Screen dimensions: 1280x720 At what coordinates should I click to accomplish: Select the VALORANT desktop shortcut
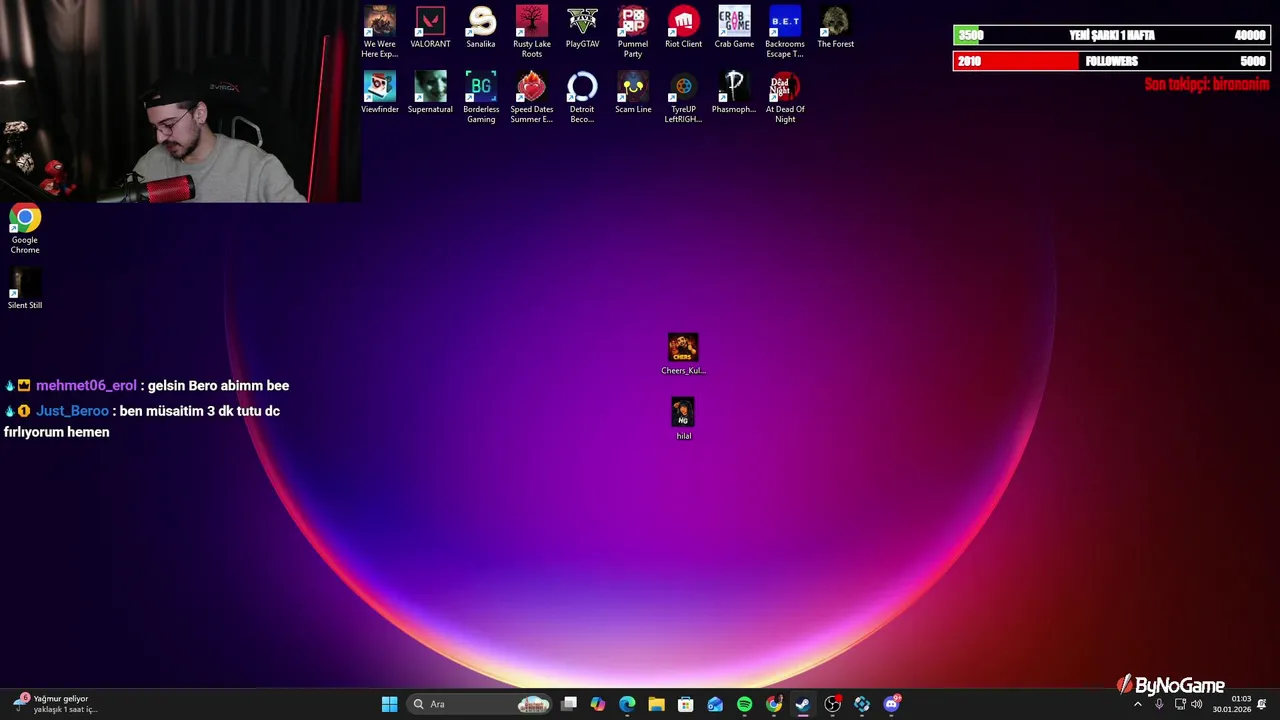(430, 28)
